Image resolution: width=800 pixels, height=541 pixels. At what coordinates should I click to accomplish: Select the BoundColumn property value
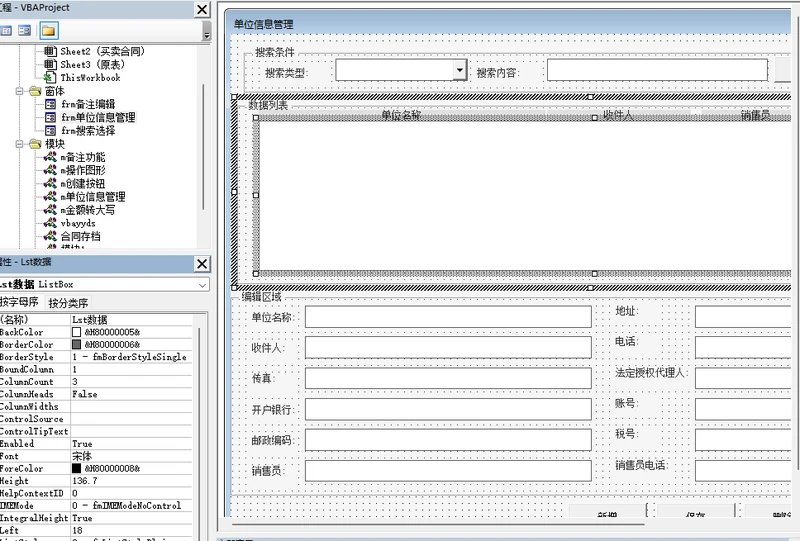(x=131, y=370)
